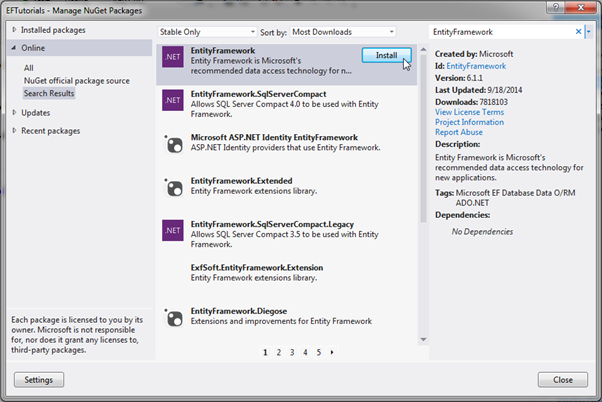Screen dimensions: 602x402
Task: Expand the Updates node
Action: tap(14, 112)
